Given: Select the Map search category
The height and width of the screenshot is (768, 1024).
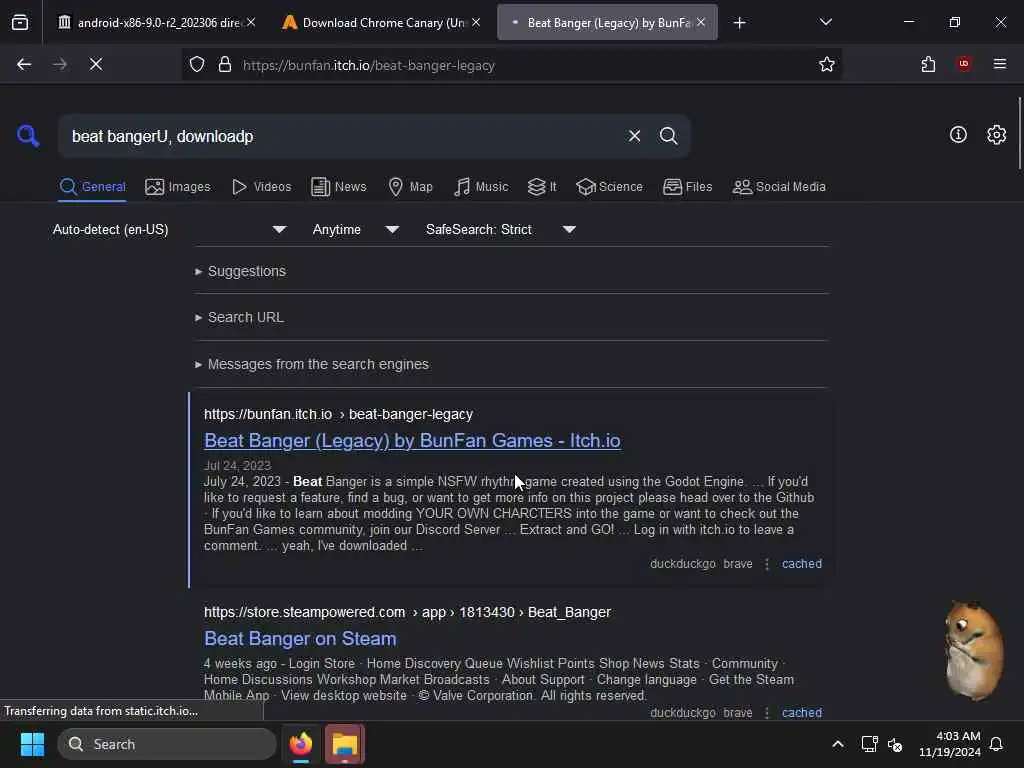Looking at the screenshot, I should point(410,187).
